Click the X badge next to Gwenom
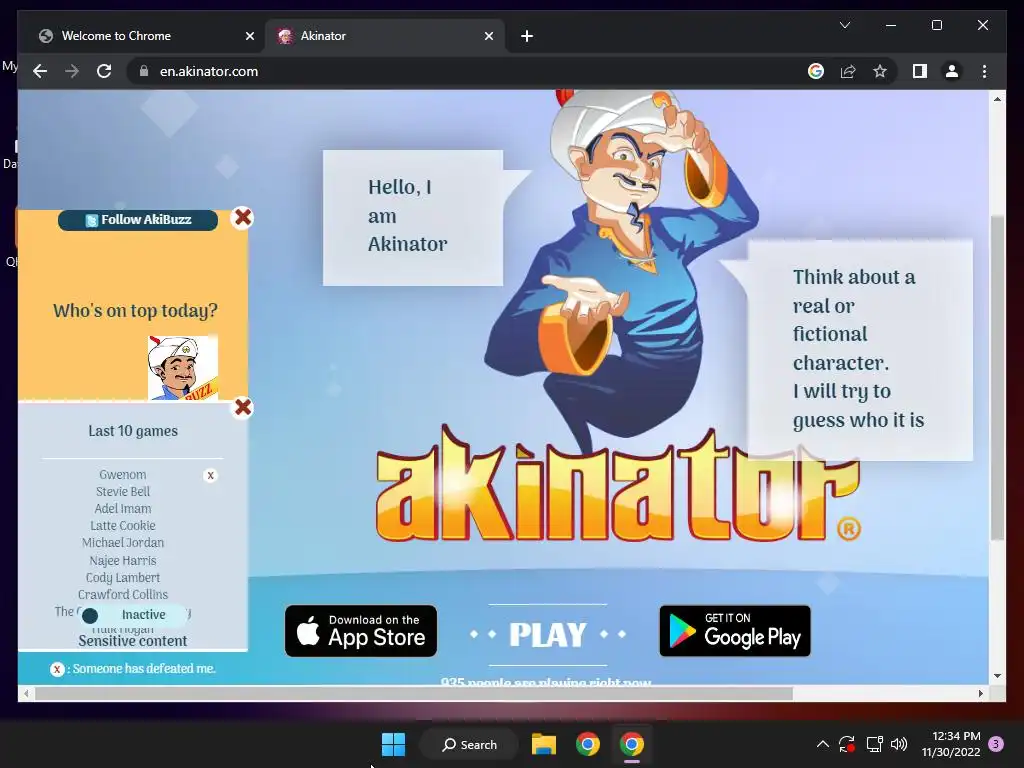Viewport: 1024px width, 768px height. coord(210,475)
